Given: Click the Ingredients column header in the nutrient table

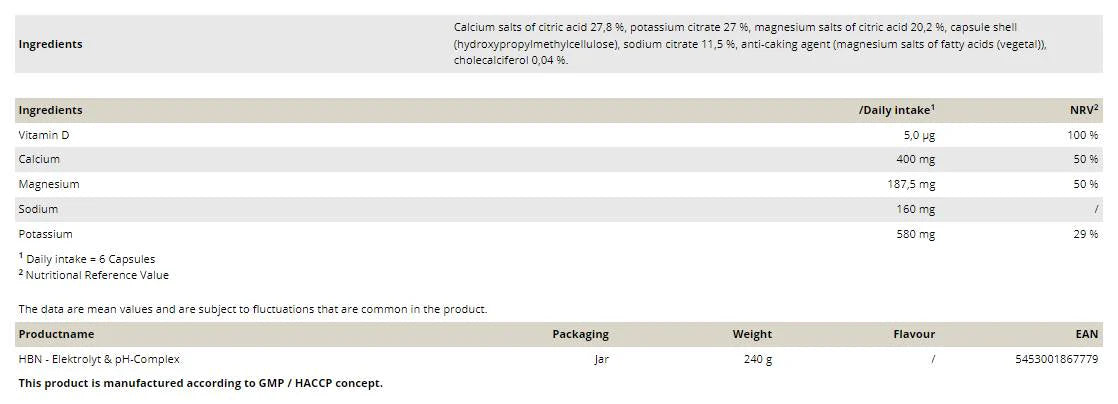Looking at the screenshot, I should 50,110.
